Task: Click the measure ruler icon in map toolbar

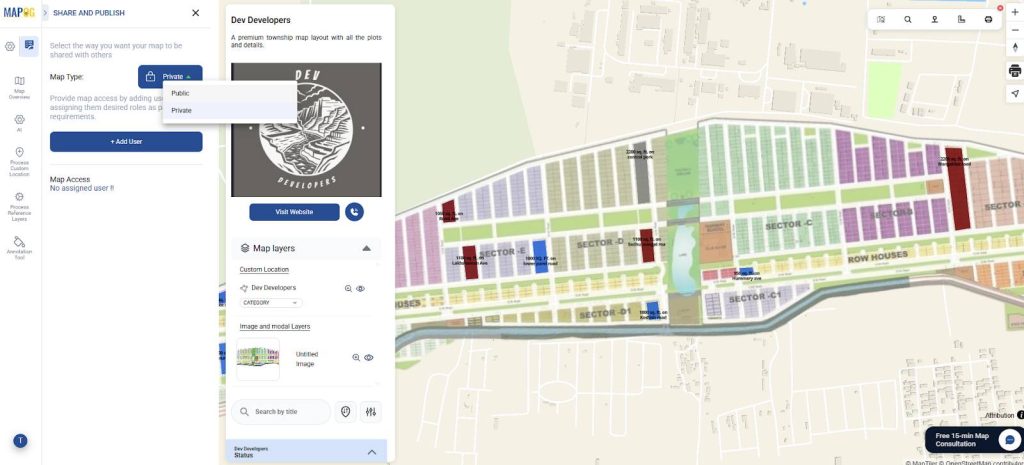Action: [961, 20]
